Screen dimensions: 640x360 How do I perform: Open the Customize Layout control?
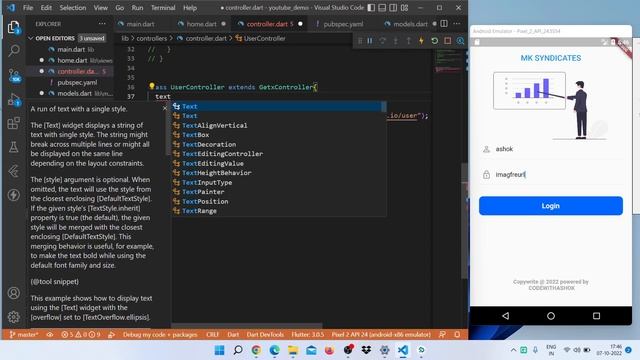click(404, 8)
